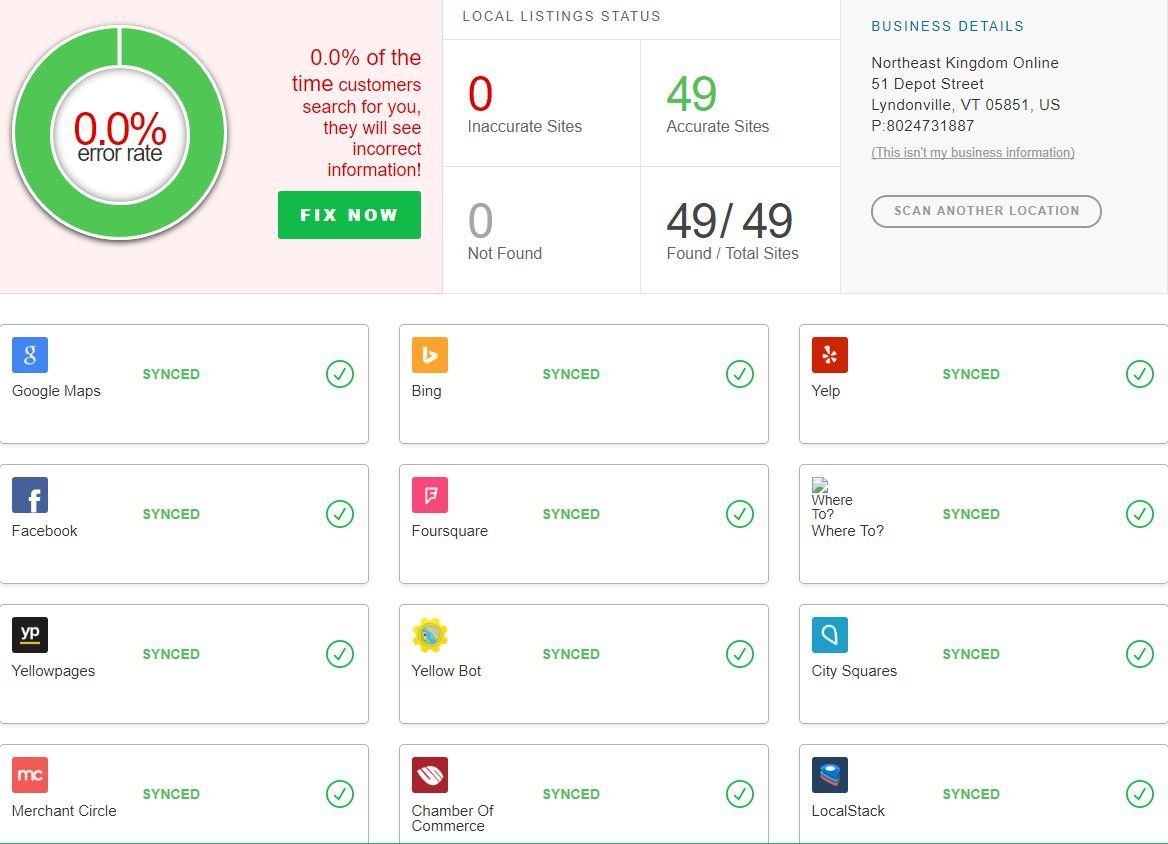Screen dimensions: 1168x844
Task: Select the Yelp logo icon
Action: (830, 355)
